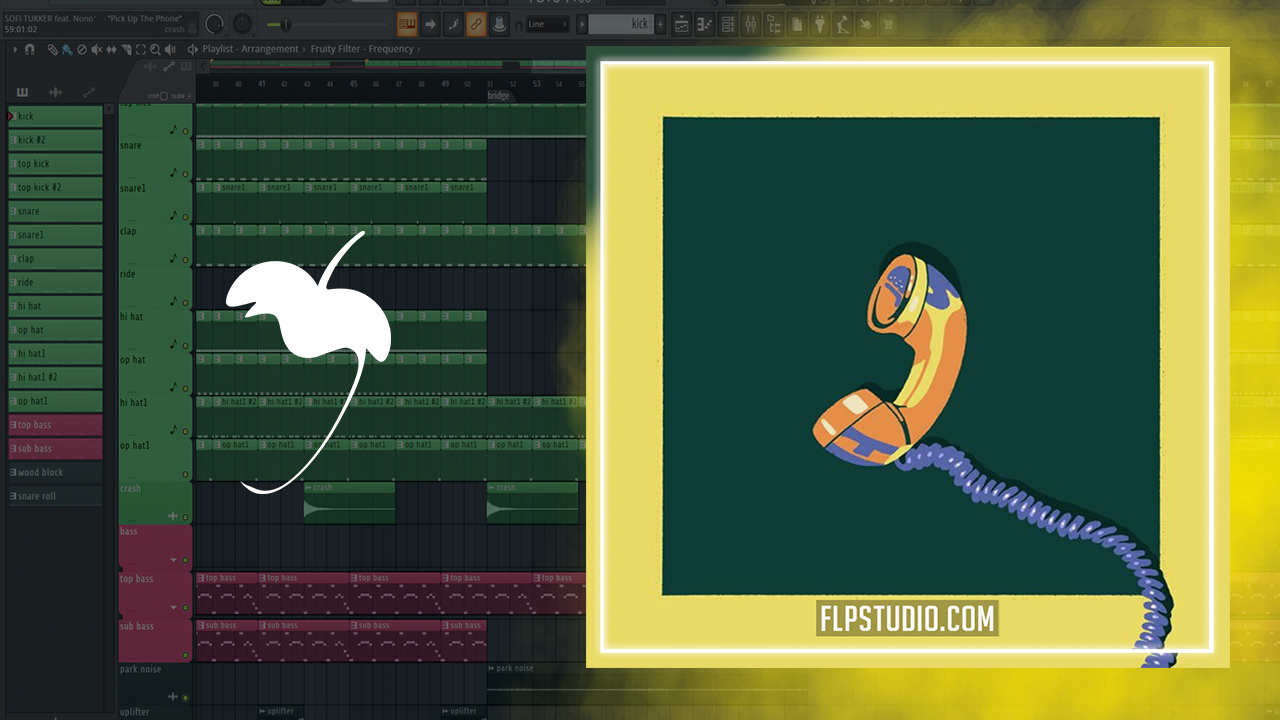Toggle the step editing icon
1280x720 pixels.
click(453, 24)
